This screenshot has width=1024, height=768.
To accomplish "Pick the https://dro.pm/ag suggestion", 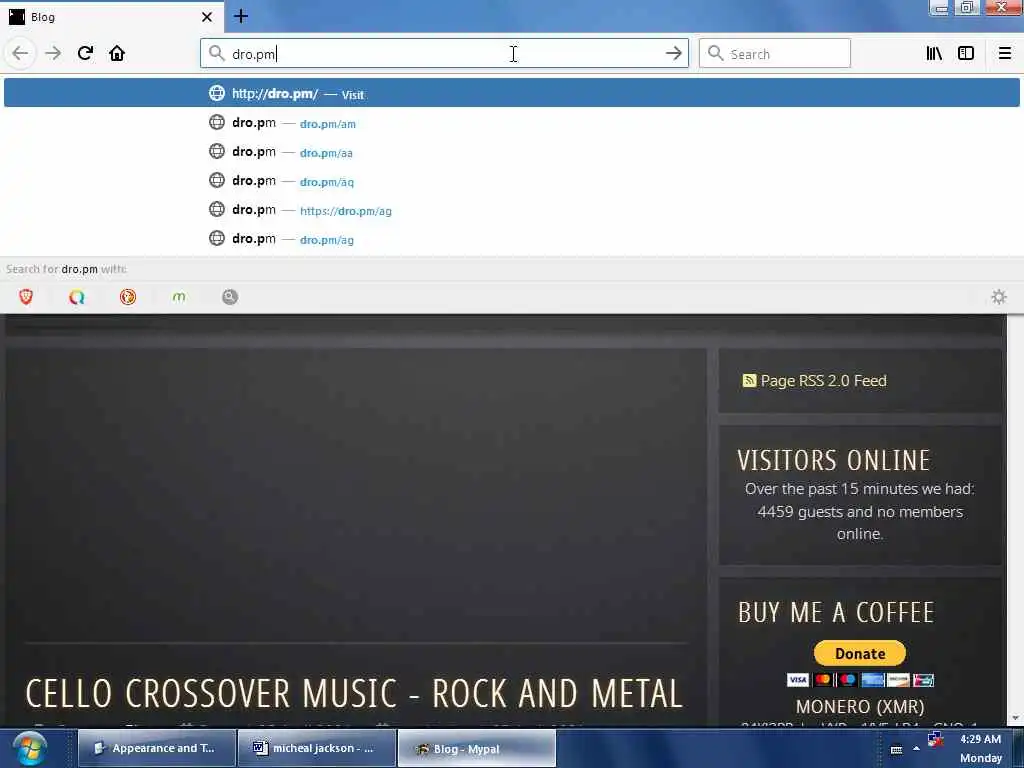I will coord(511,210).
